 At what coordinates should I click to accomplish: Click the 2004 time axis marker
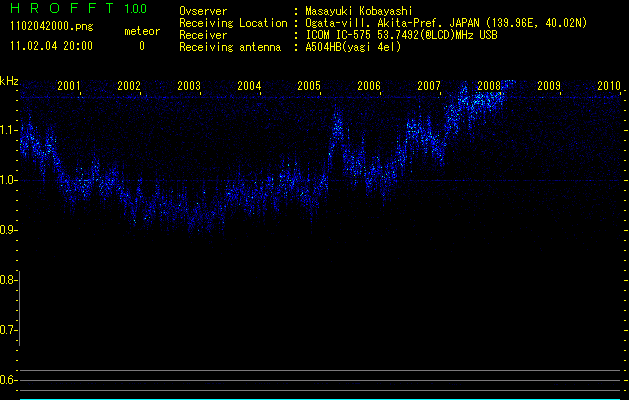click(x=249, y=85)
